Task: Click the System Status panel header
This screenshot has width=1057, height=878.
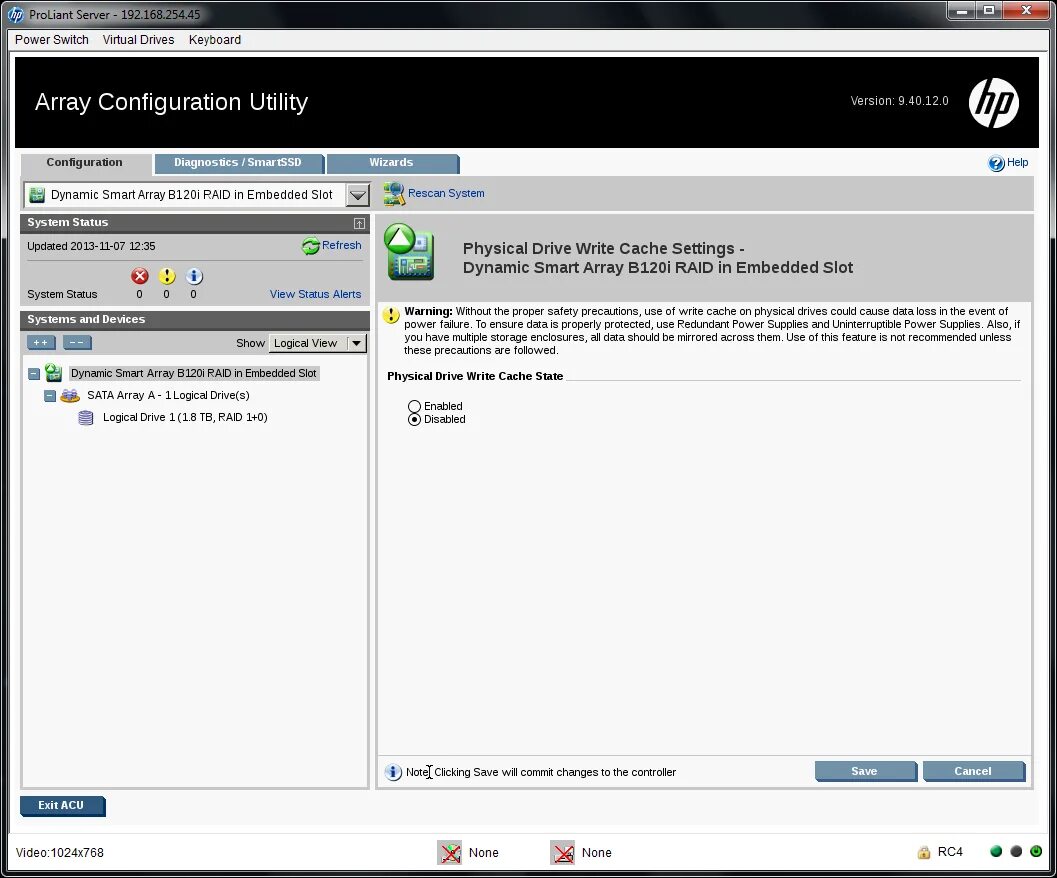Action: click(195, 223)
